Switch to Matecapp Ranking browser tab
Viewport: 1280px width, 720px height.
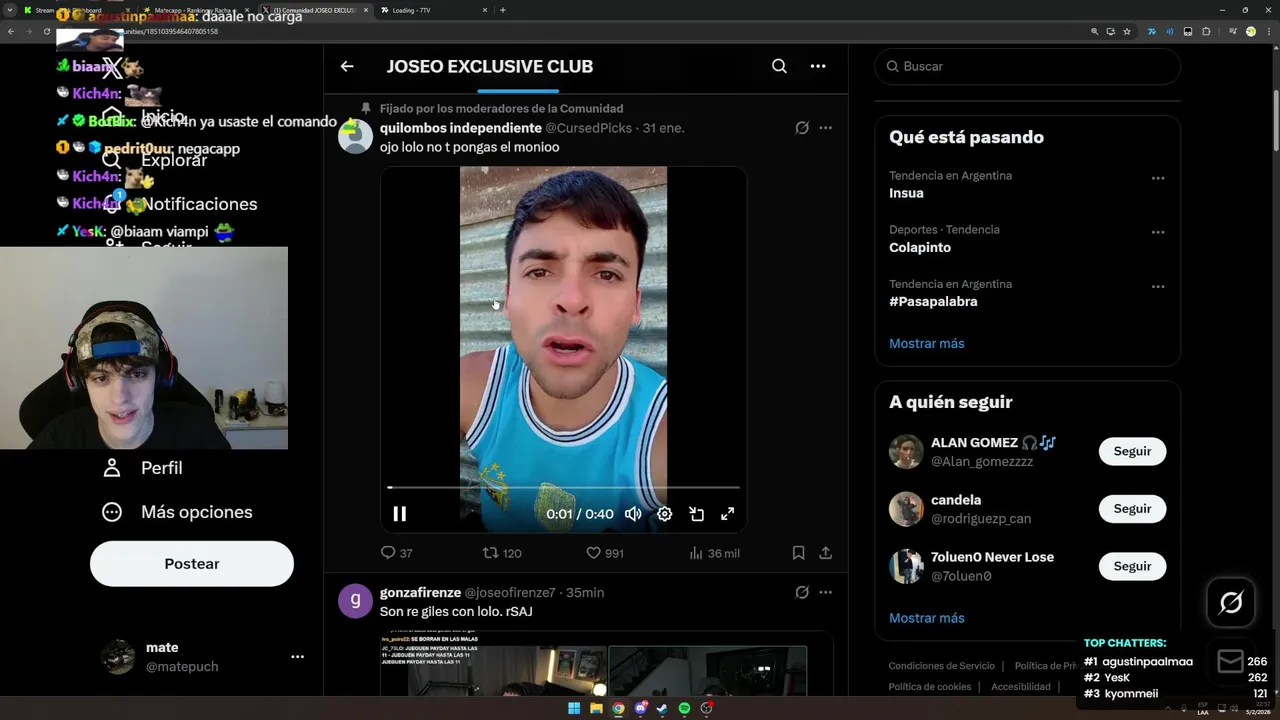tap(195, 10)
